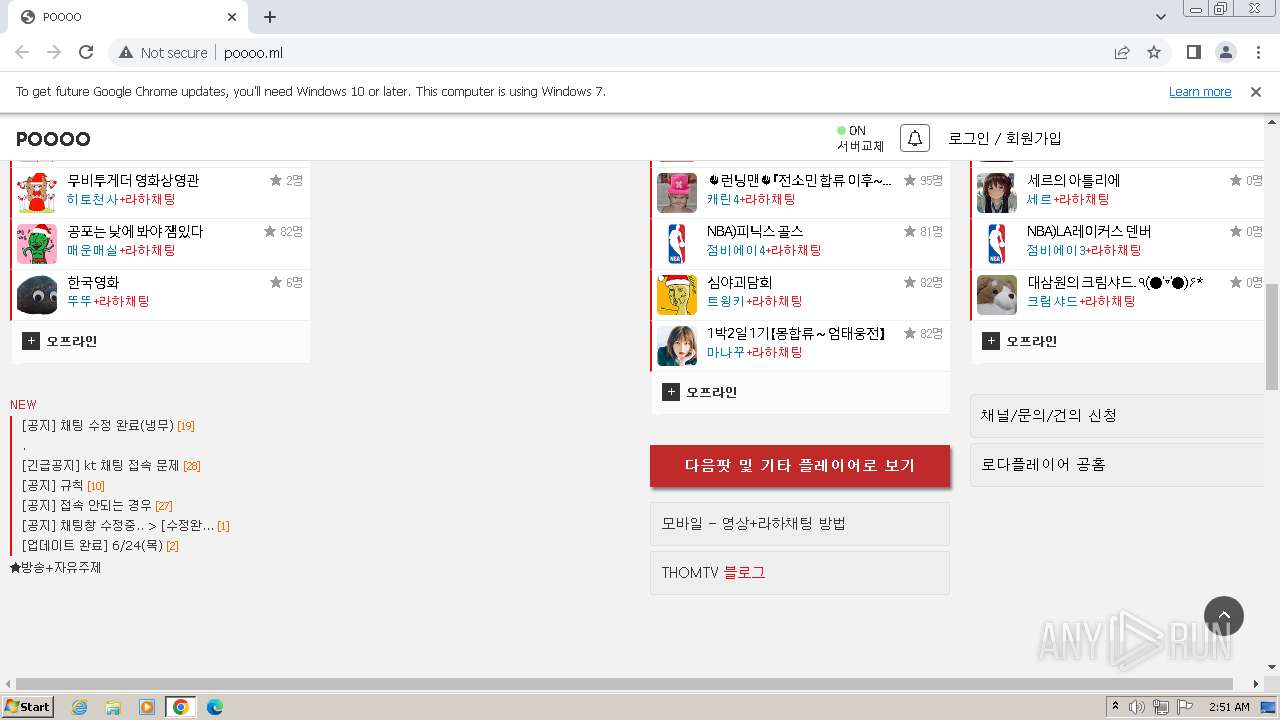The width and height of the screenshot is (1280, 720).
Task: Click 매운매실+라하채팅 link
Action: pos(121,250)
